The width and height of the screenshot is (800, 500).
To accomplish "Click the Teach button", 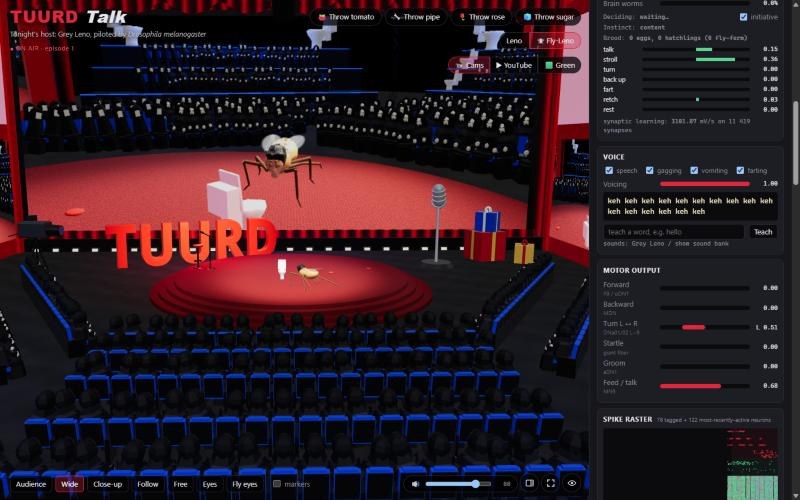I will coord(763,232).
